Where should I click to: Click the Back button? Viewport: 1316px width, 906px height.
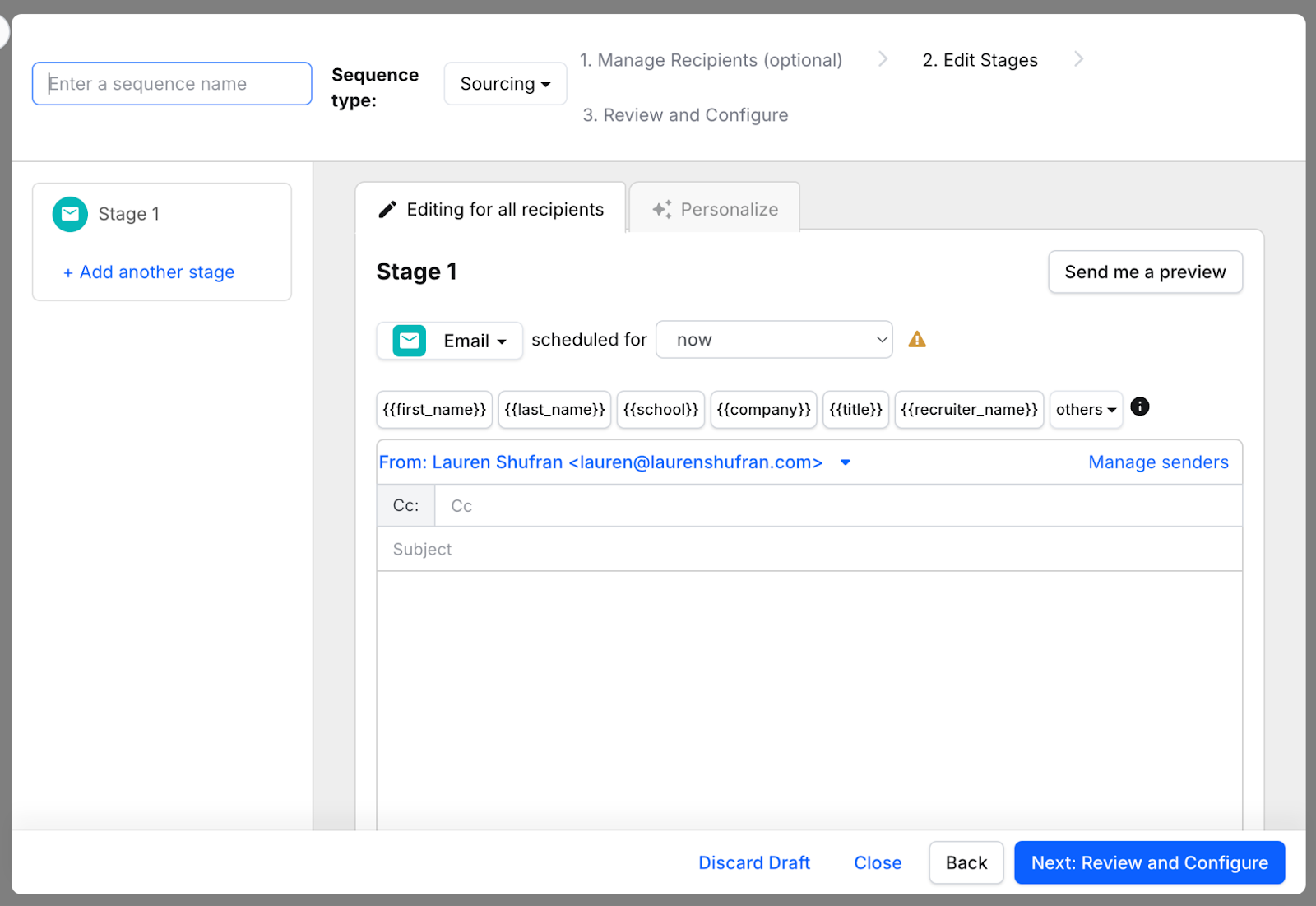[966, 862]
